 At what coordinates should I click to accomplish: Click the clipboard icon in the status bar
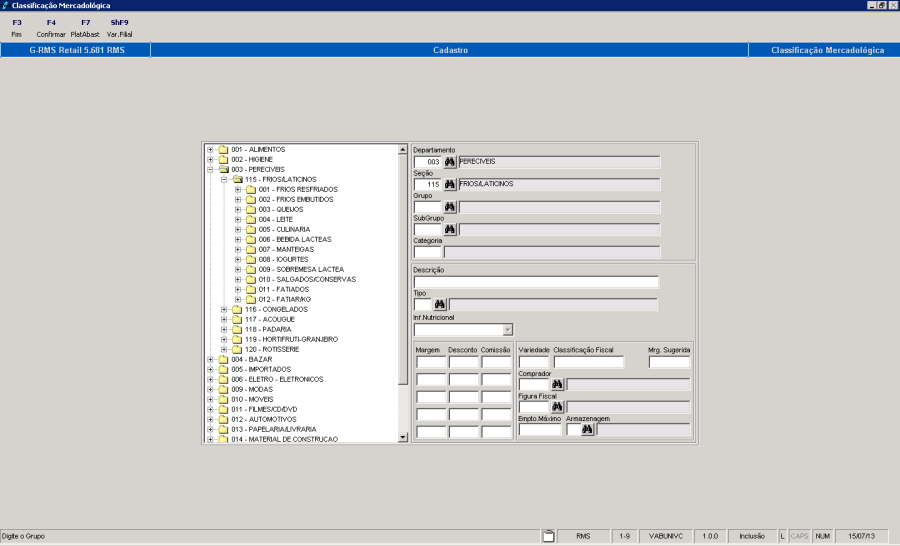[x=548, y=536]
